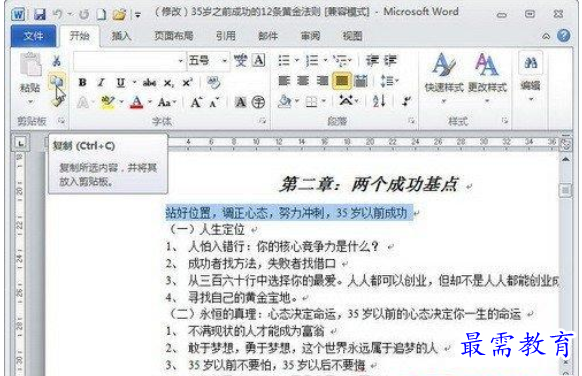Undo the last action
582x376 pixels.
coord(58,14)
